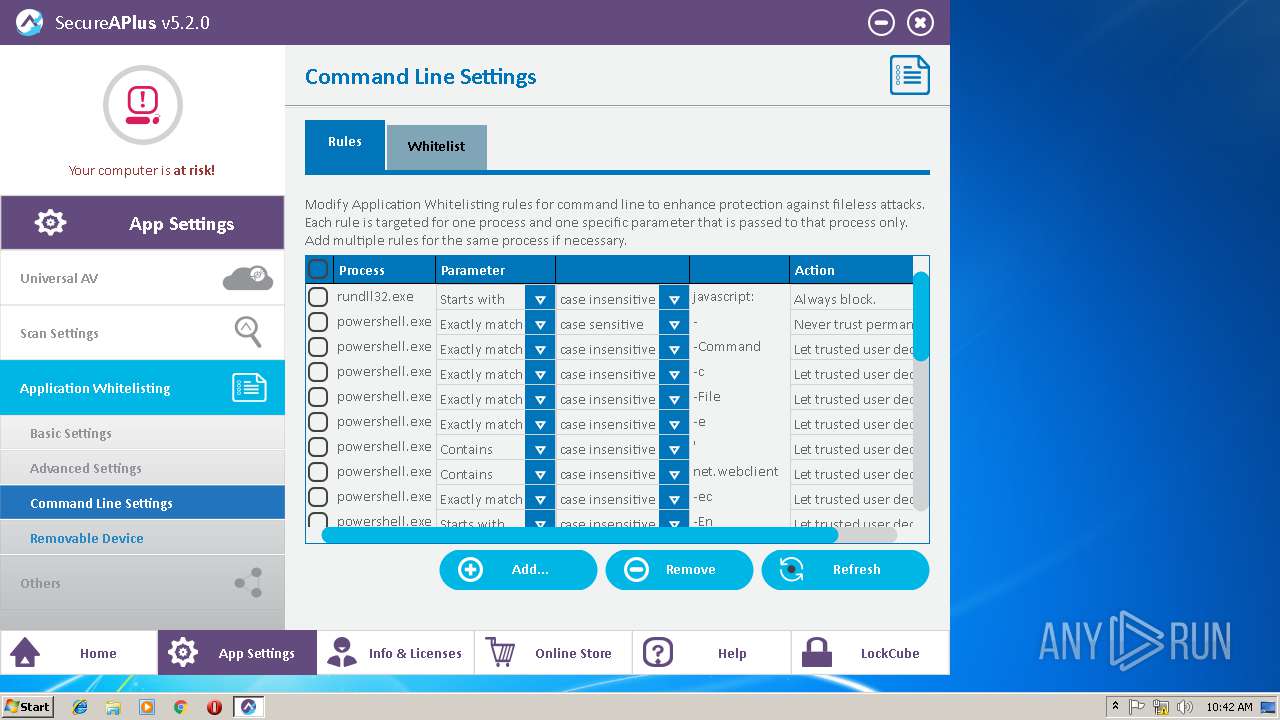This screenshot has width=1280, height=720.
Task: Click the Parameter column header
Action: tap(495, 270)
